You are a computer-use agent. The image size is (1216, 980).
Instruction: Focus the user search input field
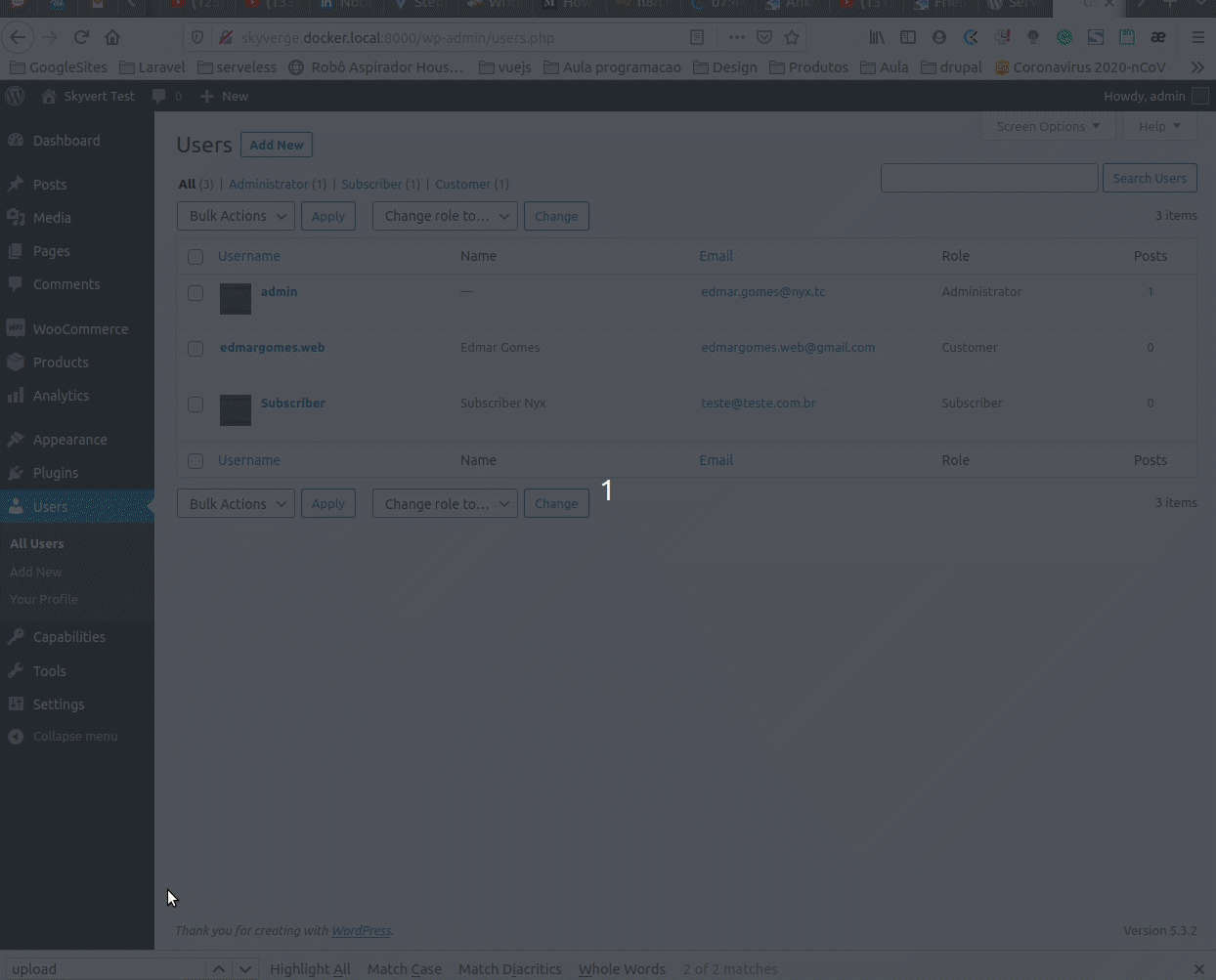click(989, 178)
